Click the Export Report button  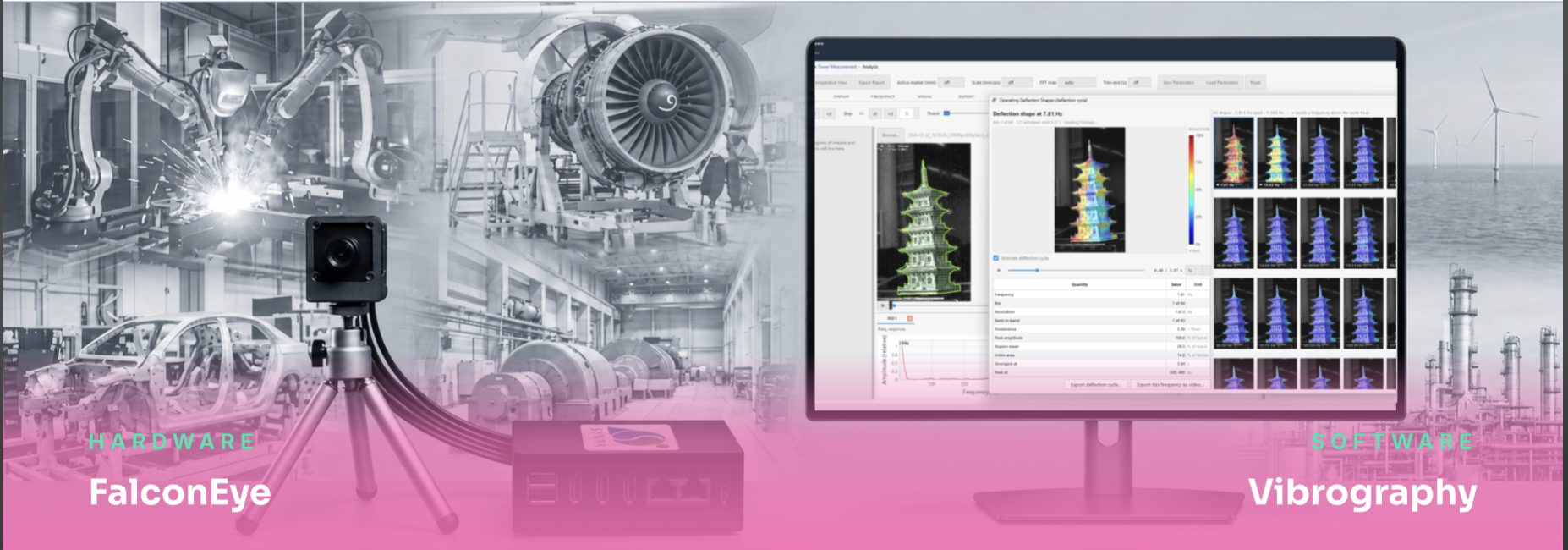coord(872,83)
